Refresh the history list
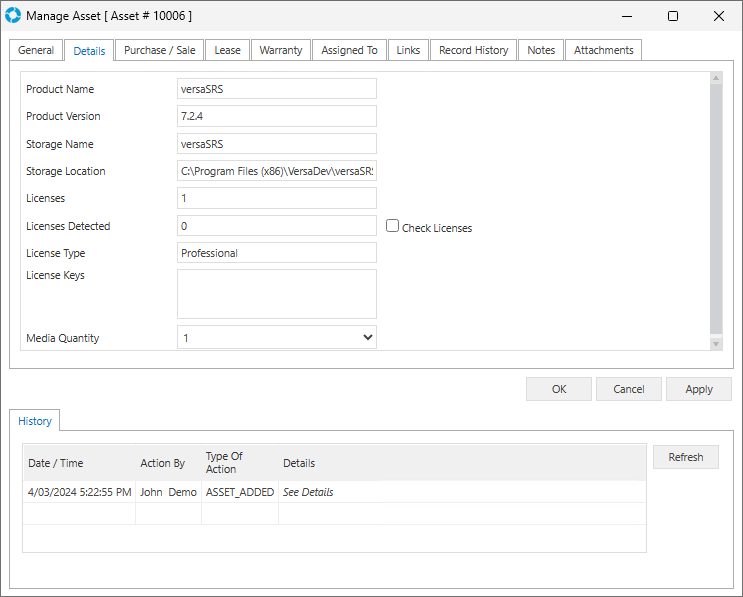 (685, 457)
